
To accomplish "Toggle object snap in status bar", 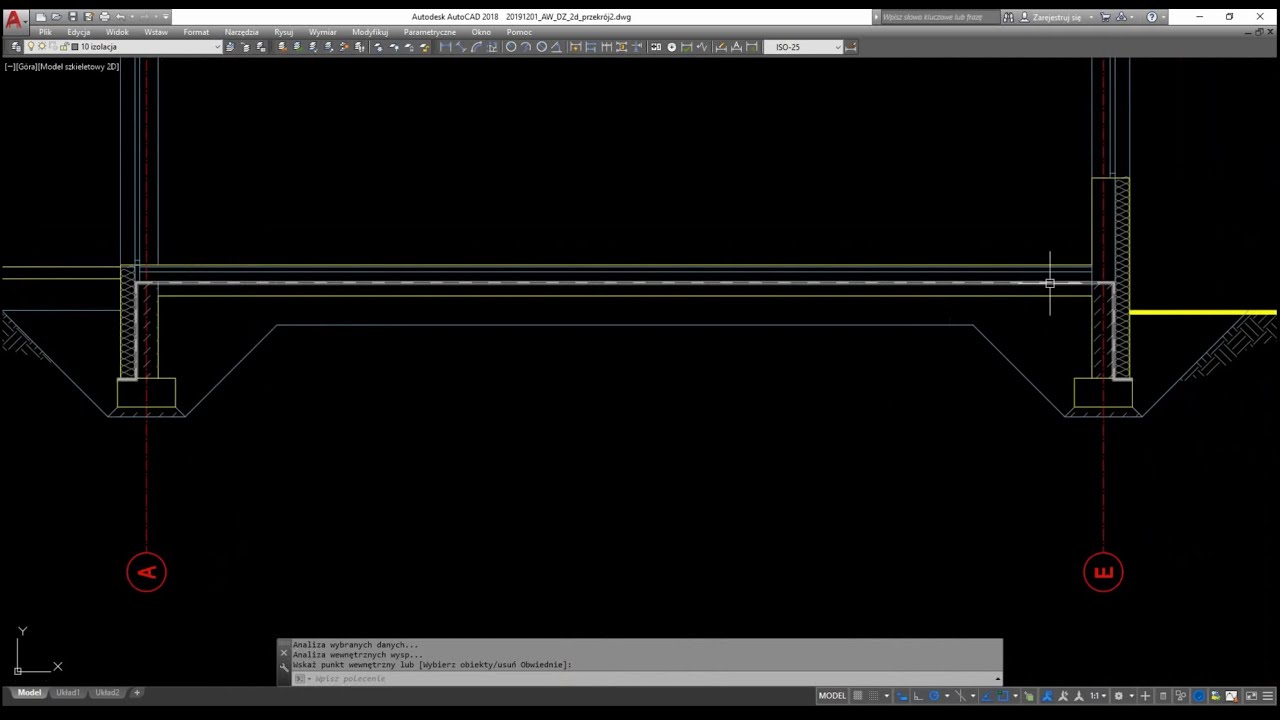I will click(1003, 696).
